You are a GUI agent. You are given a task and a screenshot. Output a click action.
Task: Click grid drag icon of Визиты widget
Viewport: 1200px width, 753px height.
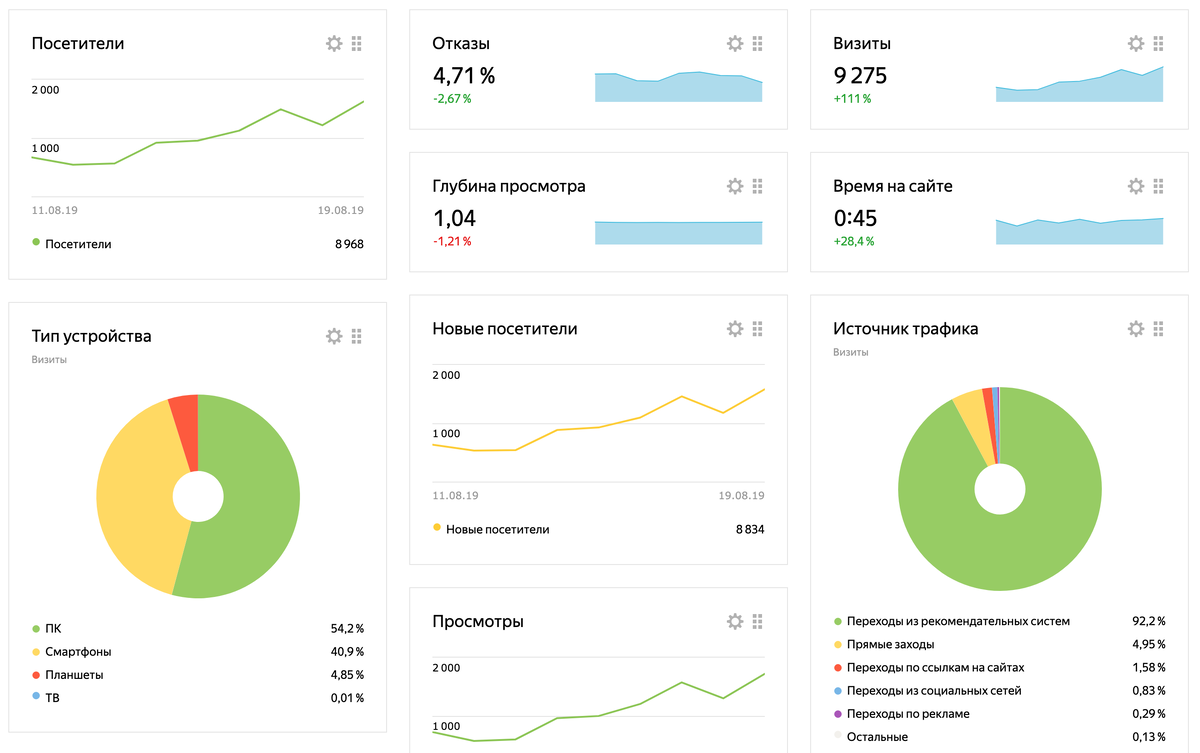pyautogui.click(x=1159, y=44)
